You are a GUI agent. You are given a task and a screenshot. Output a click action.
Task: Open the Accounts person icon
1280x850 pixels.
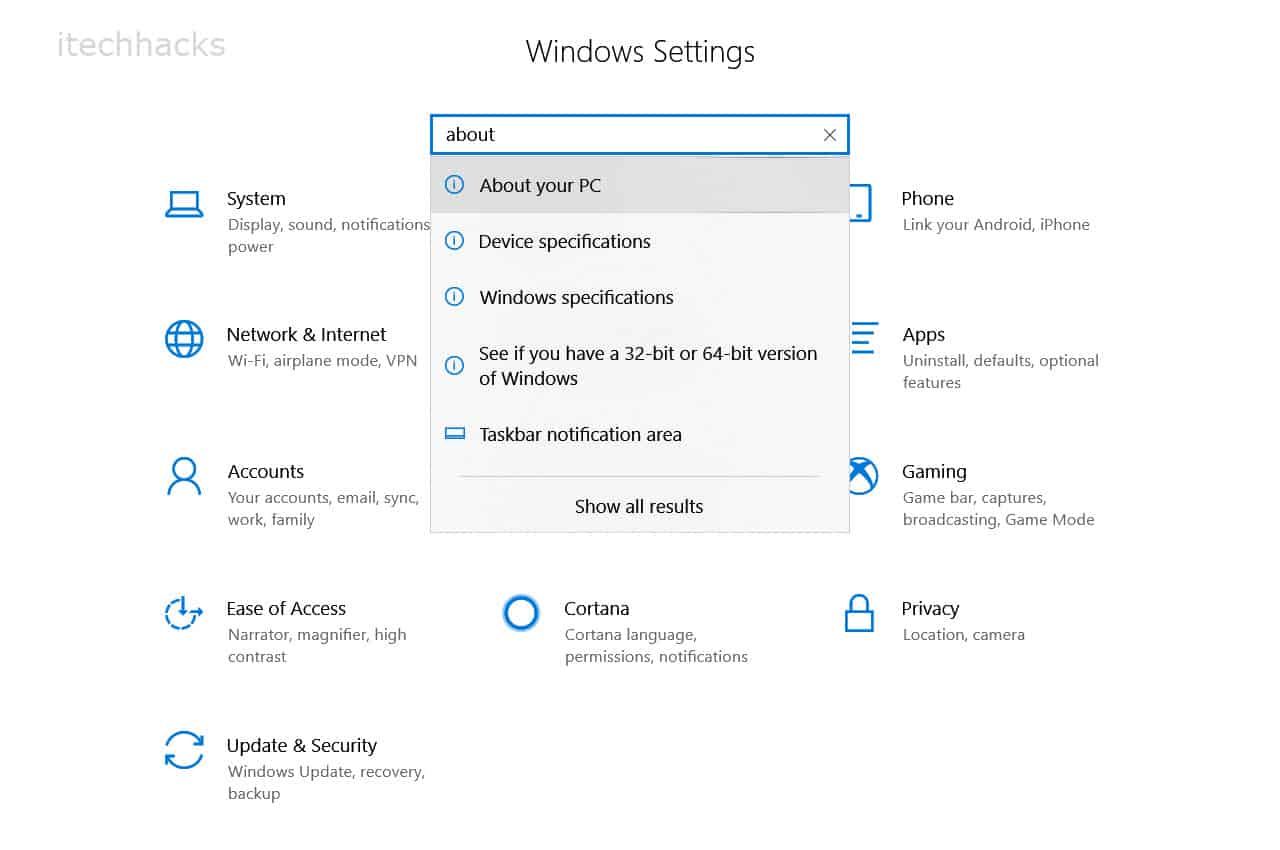click(184, 476)
